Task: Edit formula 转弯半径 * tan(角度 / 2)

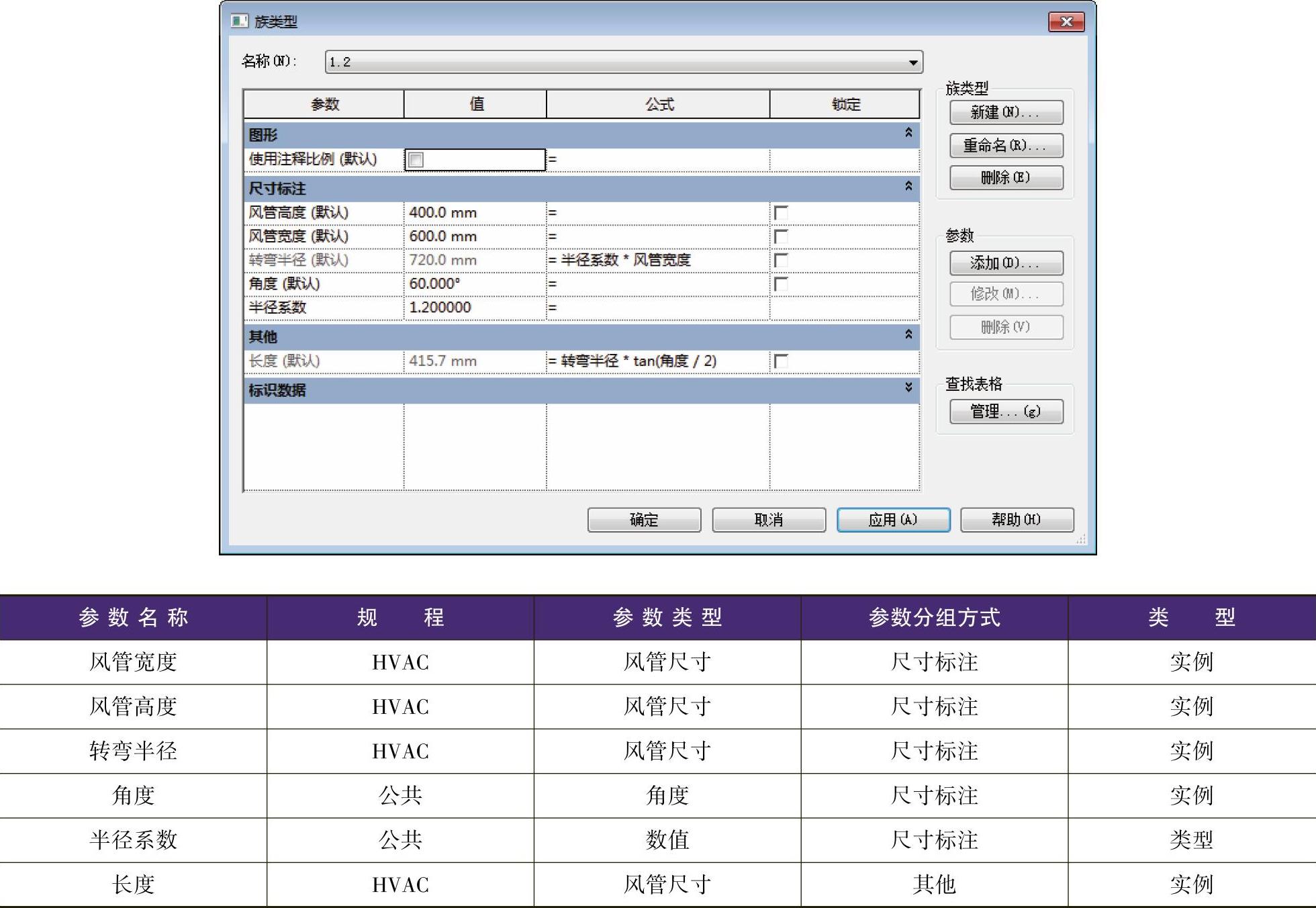Action: 658,361
